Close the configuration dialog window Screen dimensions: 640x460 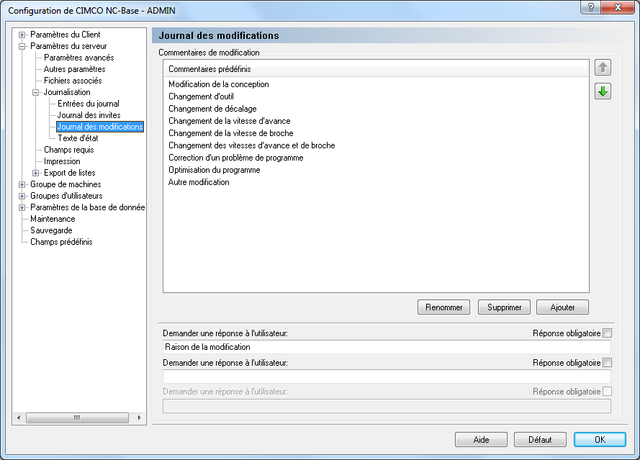tap(618, 7)
